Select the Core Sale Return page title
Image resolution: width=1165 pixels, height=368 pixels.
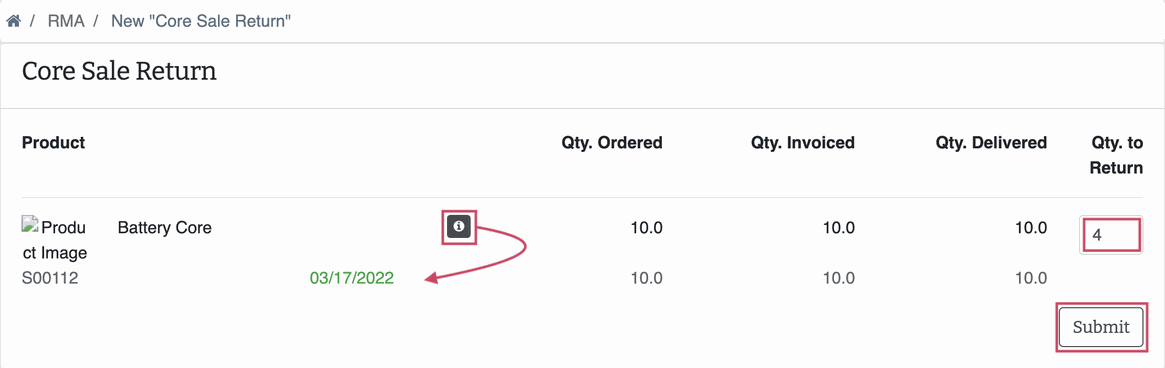click(120, 72)
